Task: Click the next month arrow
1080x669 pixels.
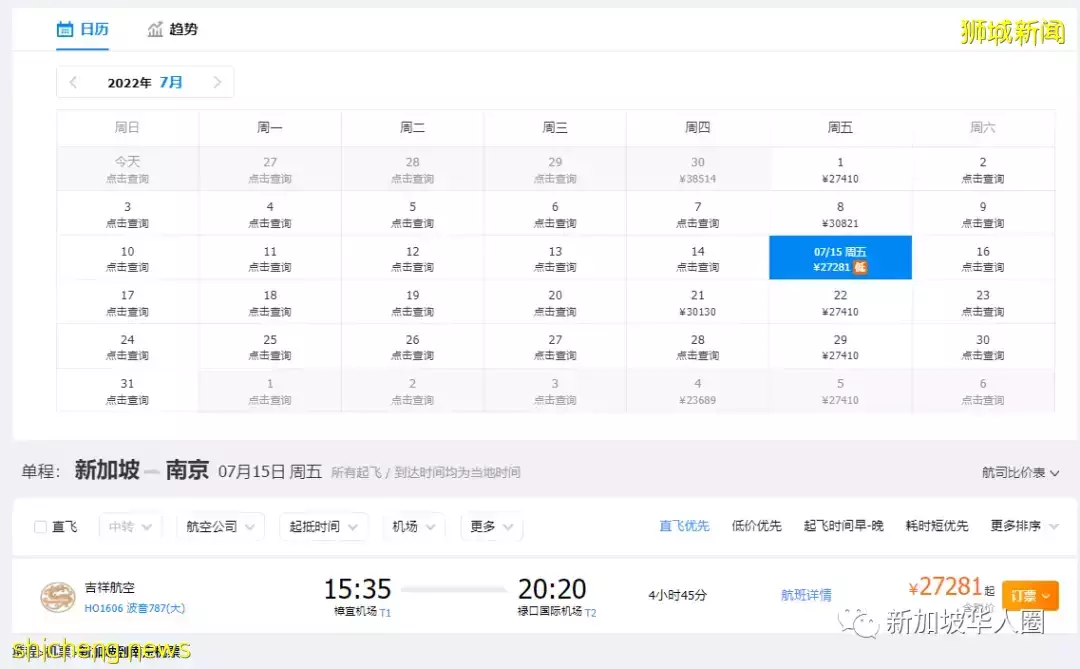Action: [218, 82]
